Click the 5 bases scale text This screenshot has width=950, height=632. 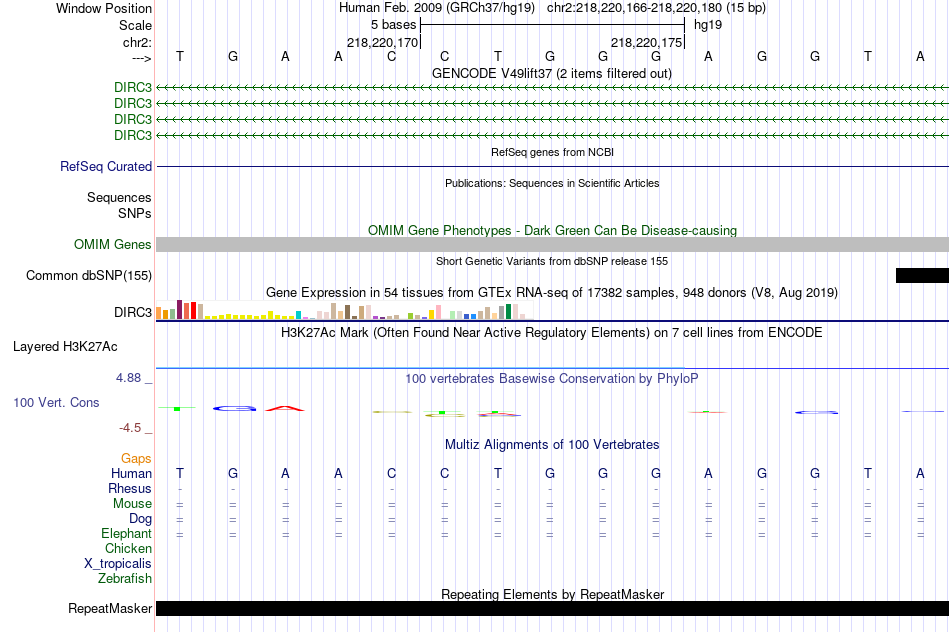394,25
